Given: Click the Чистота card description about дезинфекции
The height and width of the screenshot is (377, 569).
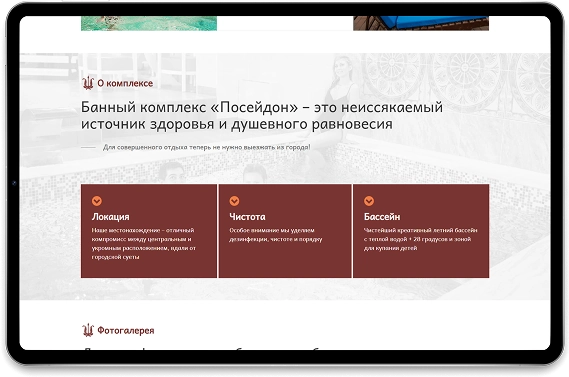Looking at the screenshot, I should click(x=275, y=235).
